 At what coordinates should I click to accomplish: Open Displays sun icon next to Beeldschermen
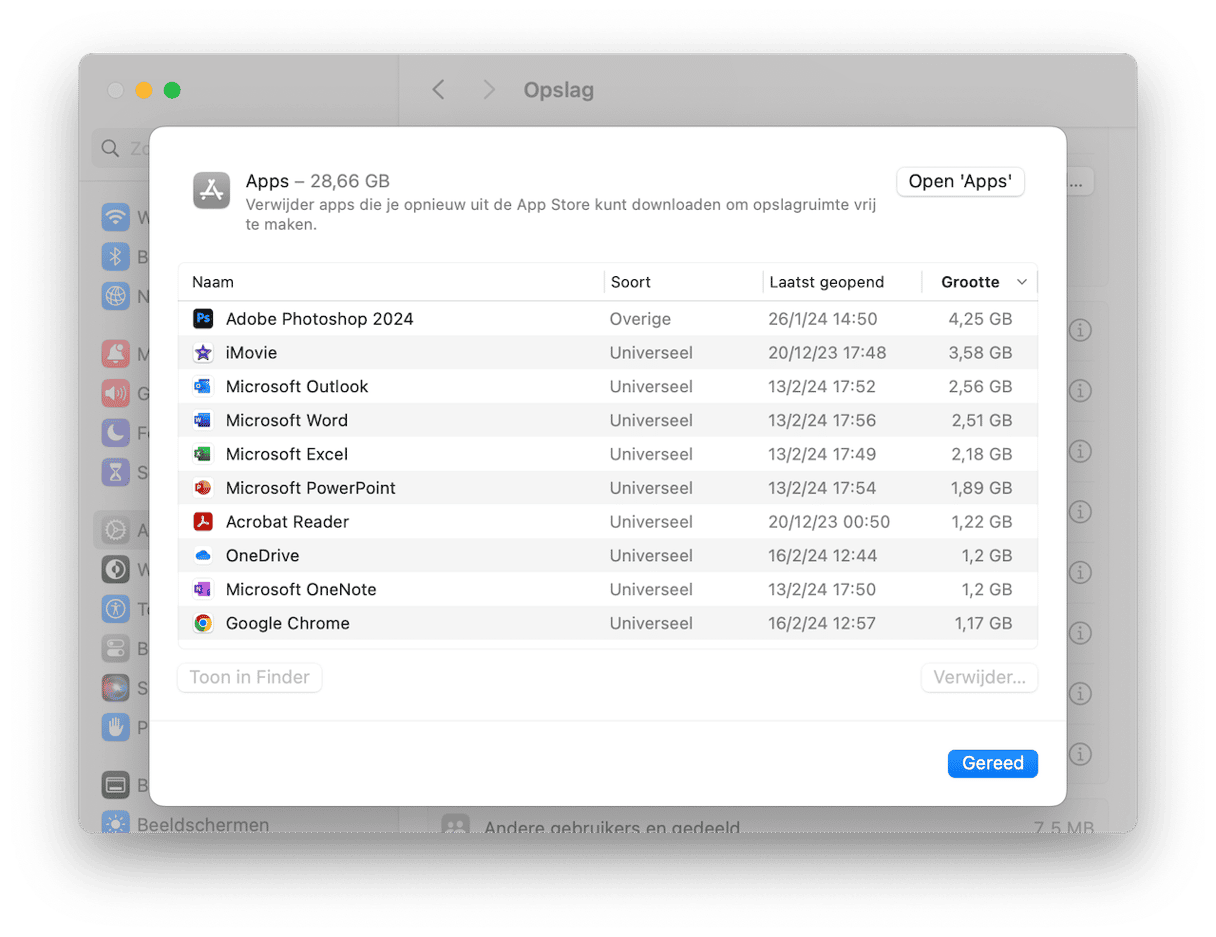pyautogui.click(x=116, y=822)
